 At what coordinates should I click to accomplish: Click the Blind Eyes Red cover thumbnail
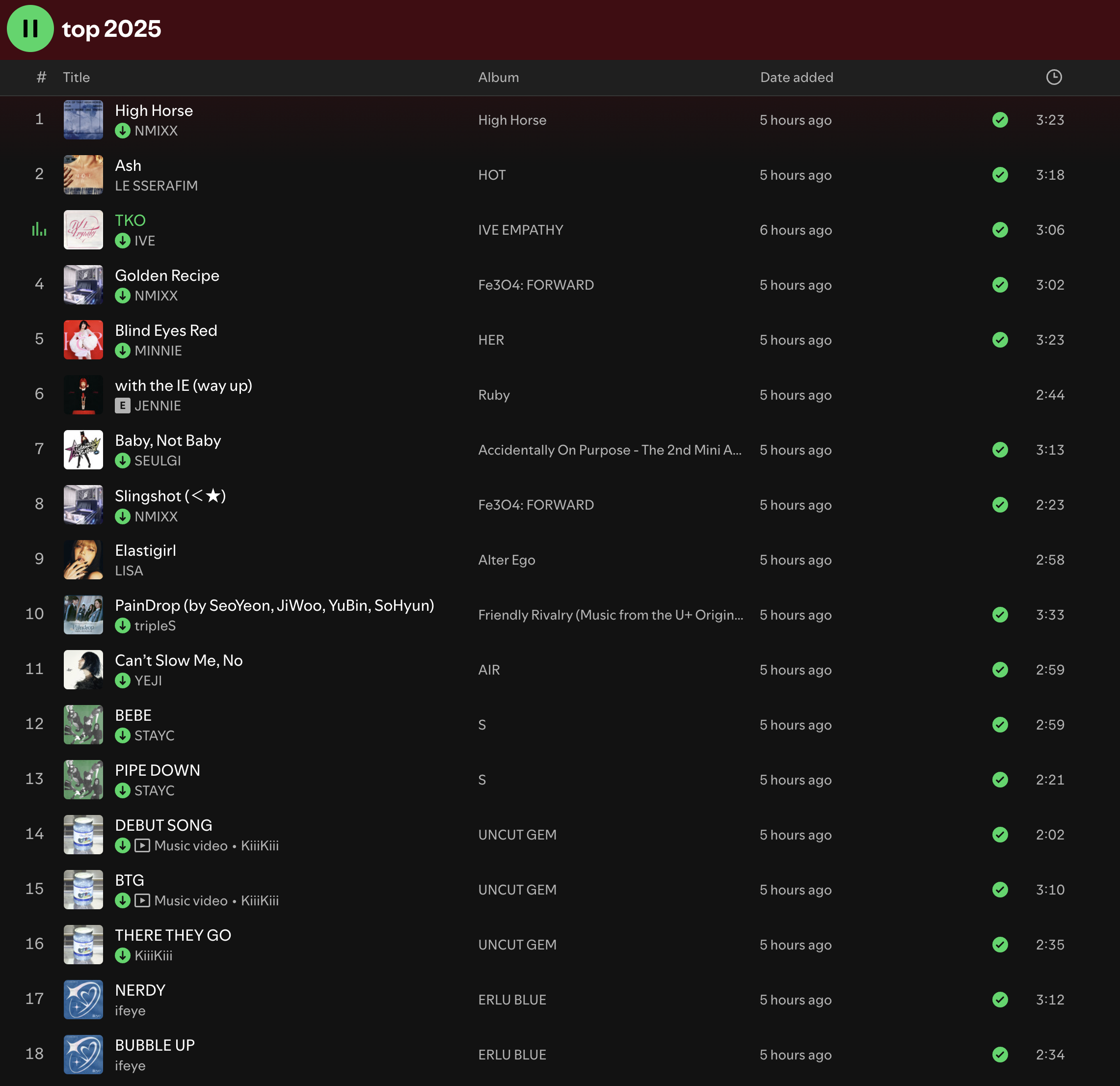click(x=83, y=340)
